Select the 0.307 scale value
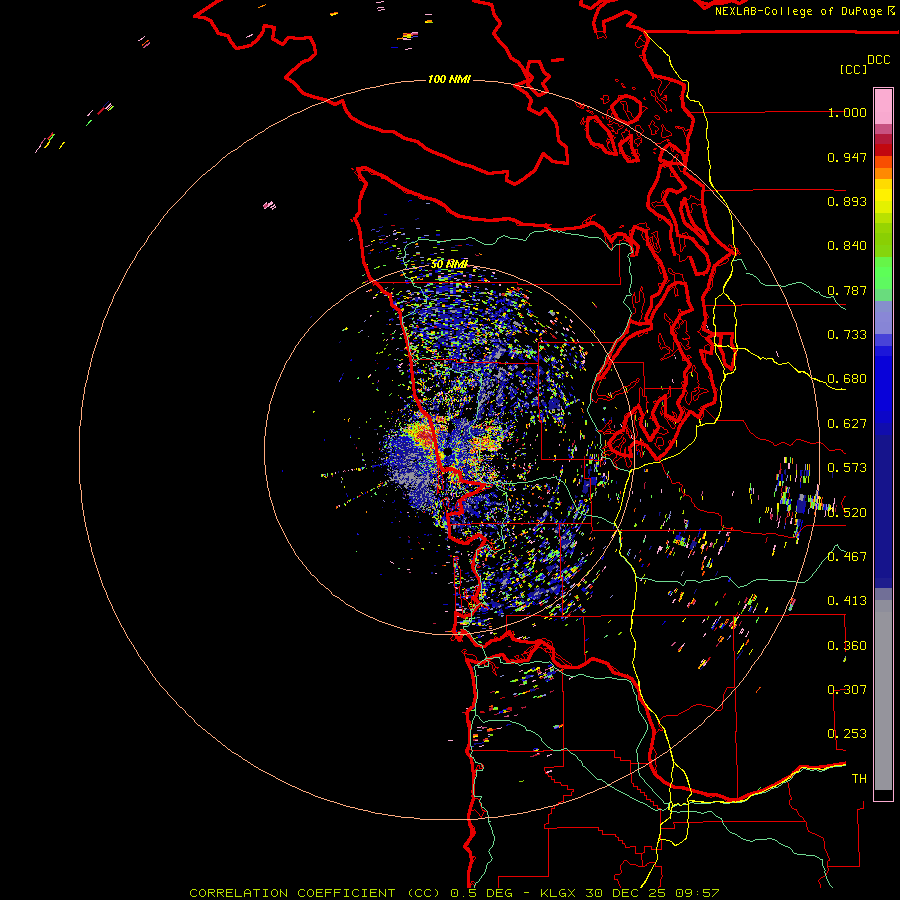Image resolution: width=900 pixels, height=900 pixels. (x=847, y=690)
